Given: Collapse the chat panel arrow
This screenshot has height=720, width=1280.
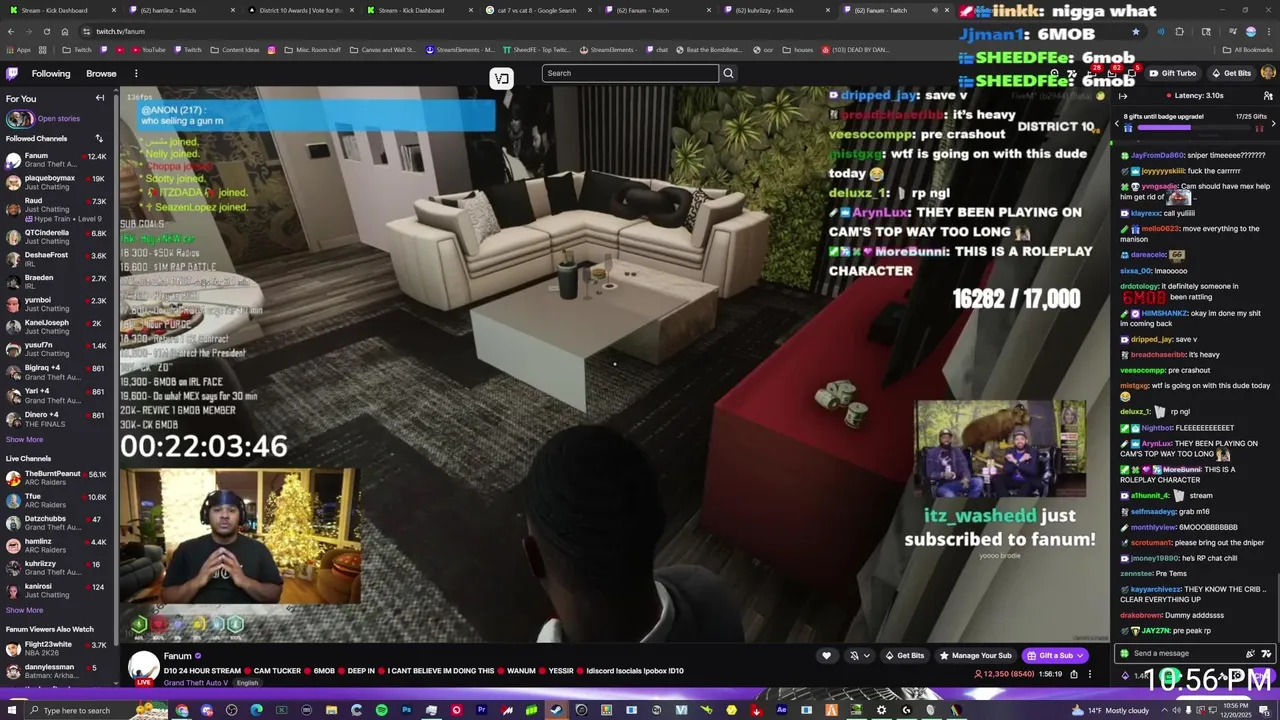Looking at the screenshot, I should (x=1122, y=96).
